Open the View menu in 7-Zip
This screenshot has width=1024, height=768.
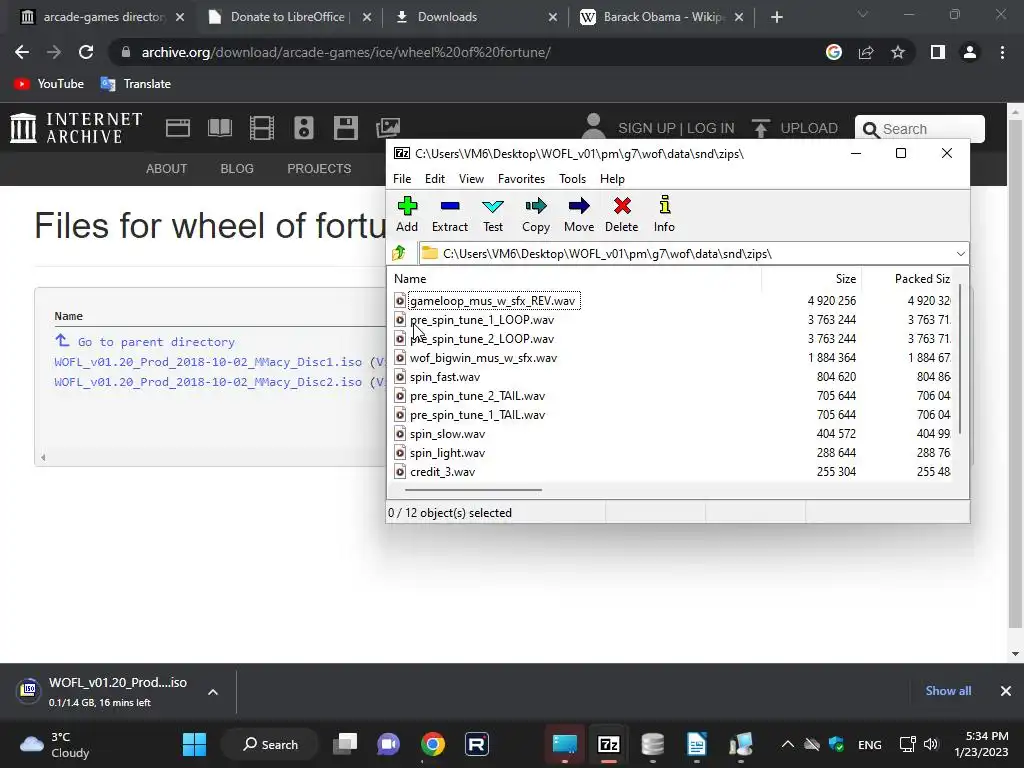click(x=471, y=179)
